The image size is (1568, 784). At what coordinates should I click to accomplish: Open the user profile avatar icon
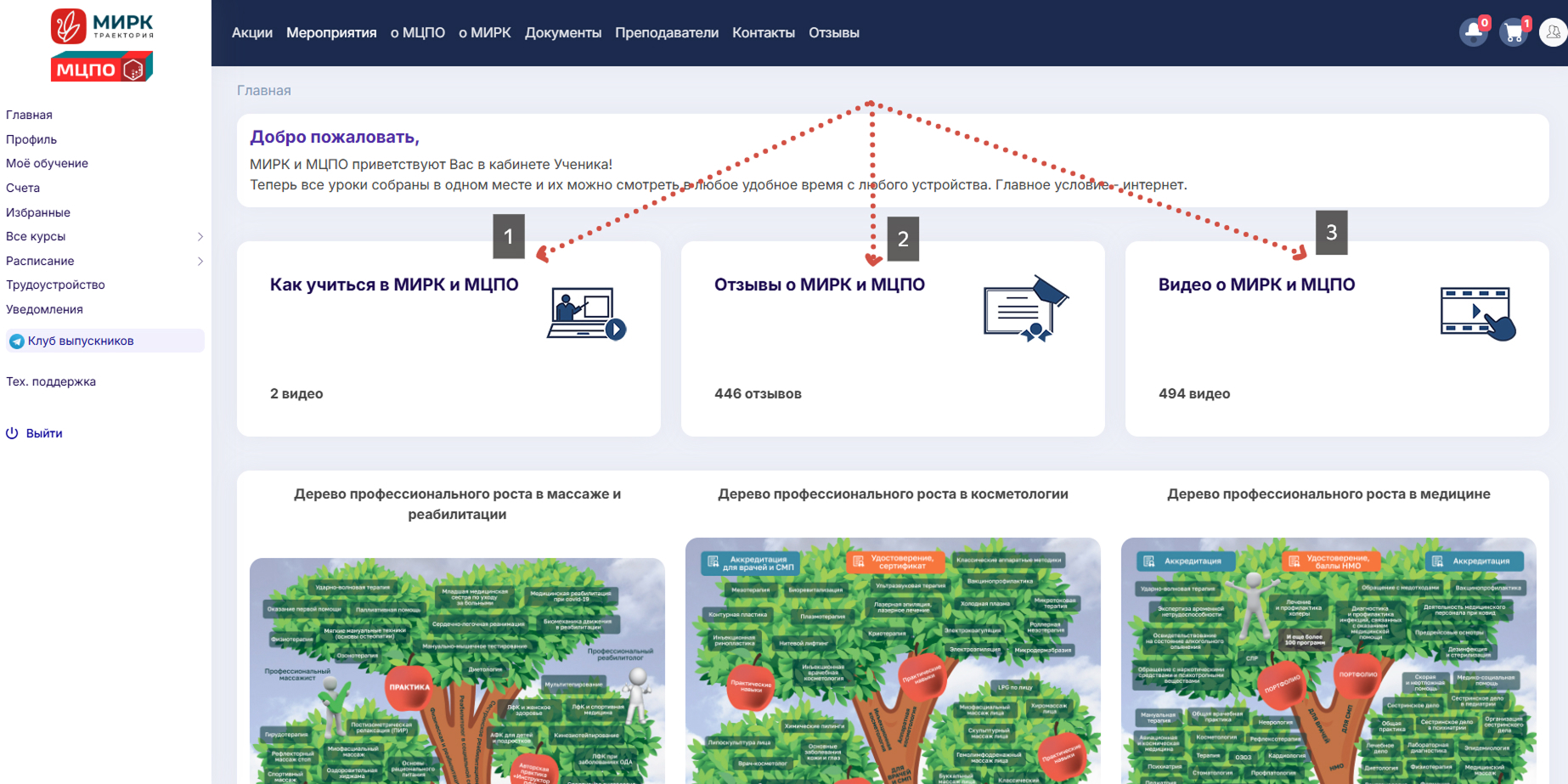1553,32
